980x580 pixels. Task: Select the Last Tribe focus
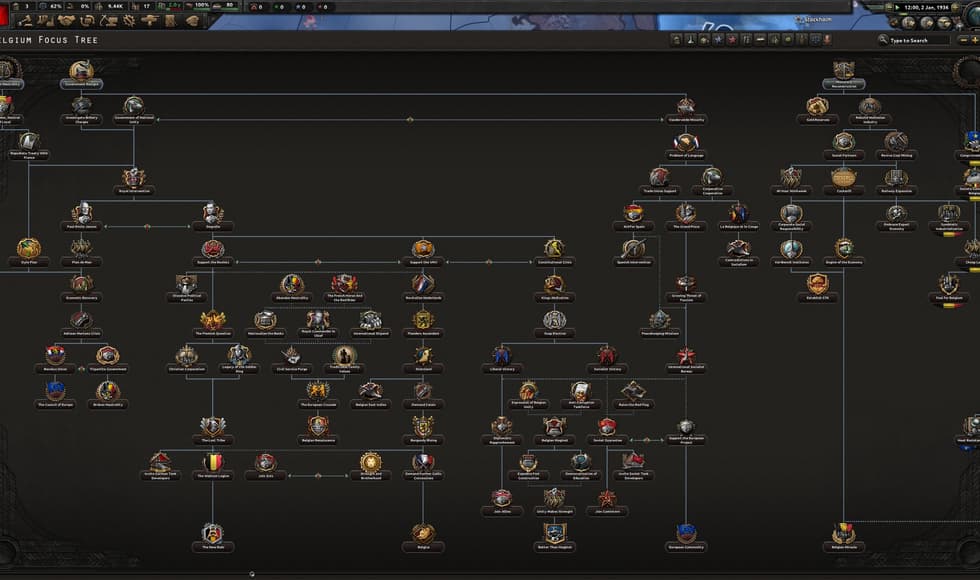[212, 431]
